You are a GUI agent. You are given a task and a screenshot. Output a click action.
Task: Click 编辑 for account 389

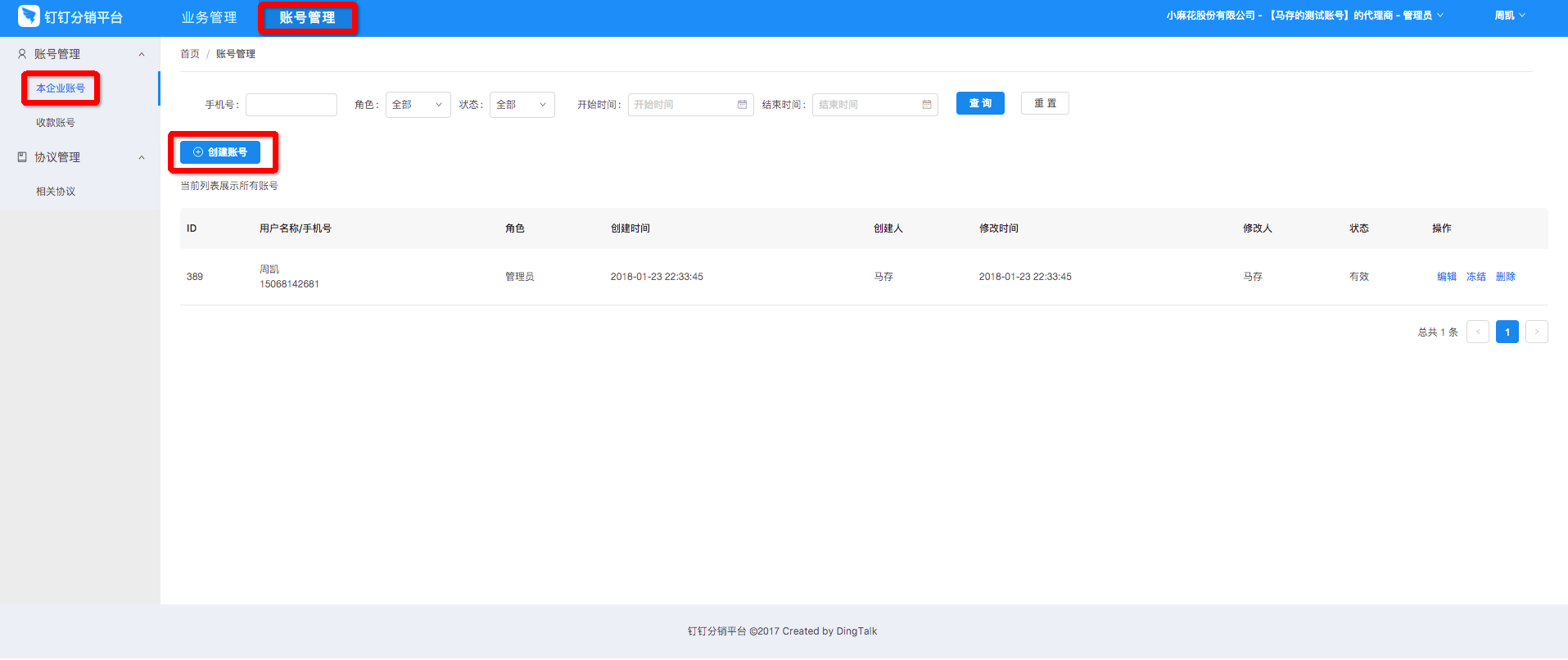pyautogui.click(x=1447, y=277)
